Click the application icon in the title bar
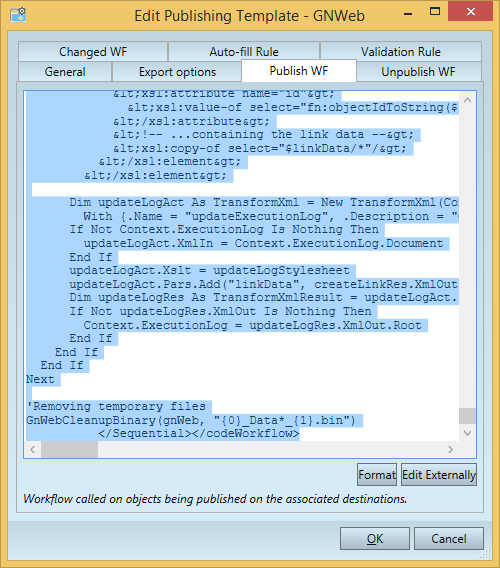 [18, 15]
